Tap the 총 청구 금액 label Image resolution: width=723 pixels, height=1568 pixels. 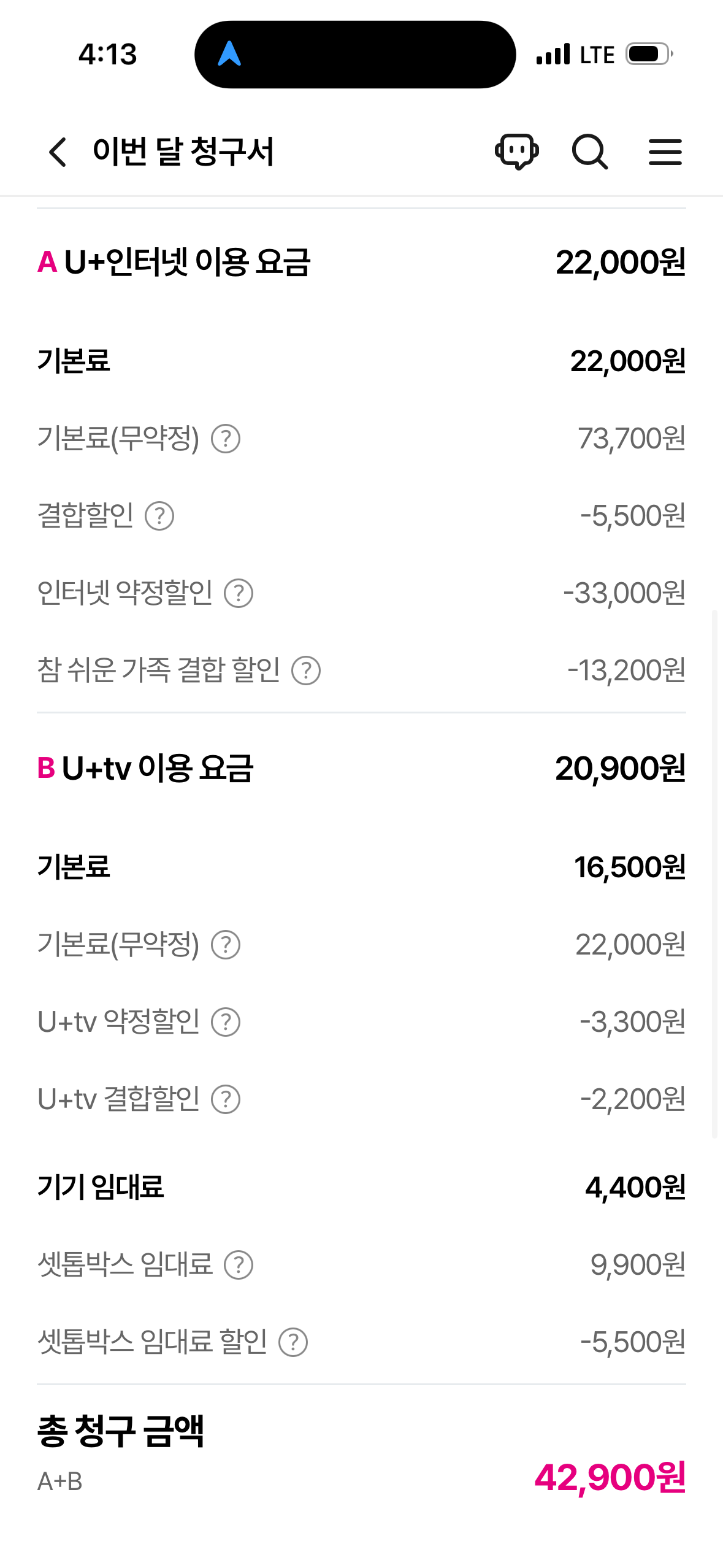121,1432
